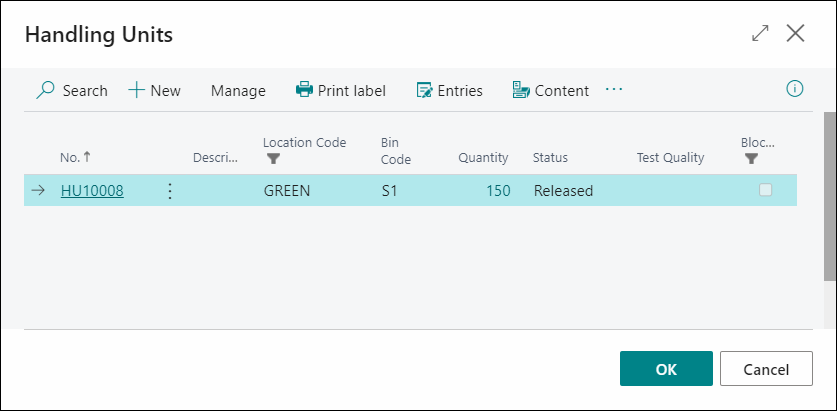Click the plus icon for New
This screenshot has height=411, width=837.
[137, 90]
